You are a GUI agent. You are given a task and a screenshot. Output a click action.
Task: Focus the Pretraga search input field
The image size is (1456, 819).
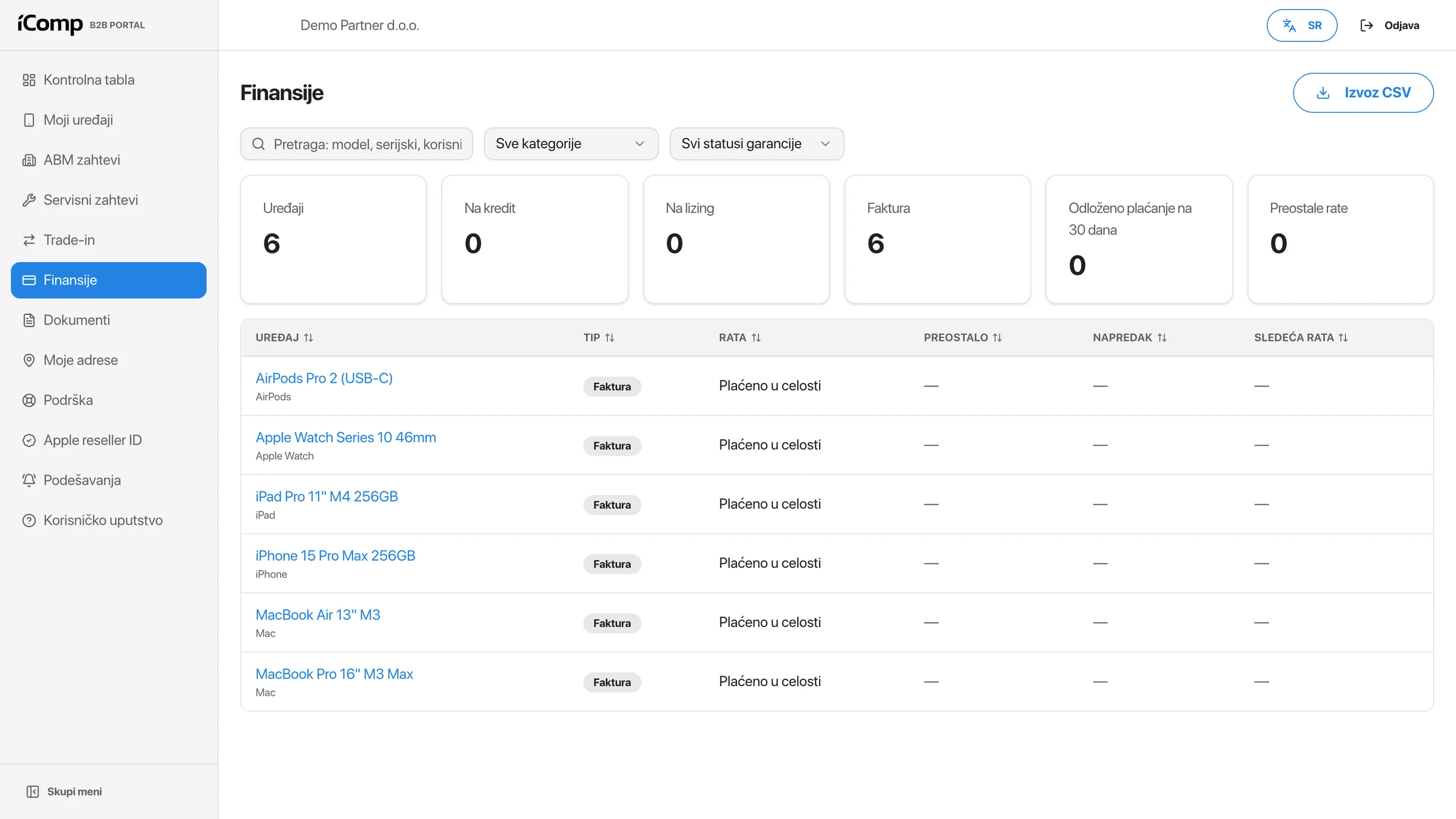pos(357,144)
